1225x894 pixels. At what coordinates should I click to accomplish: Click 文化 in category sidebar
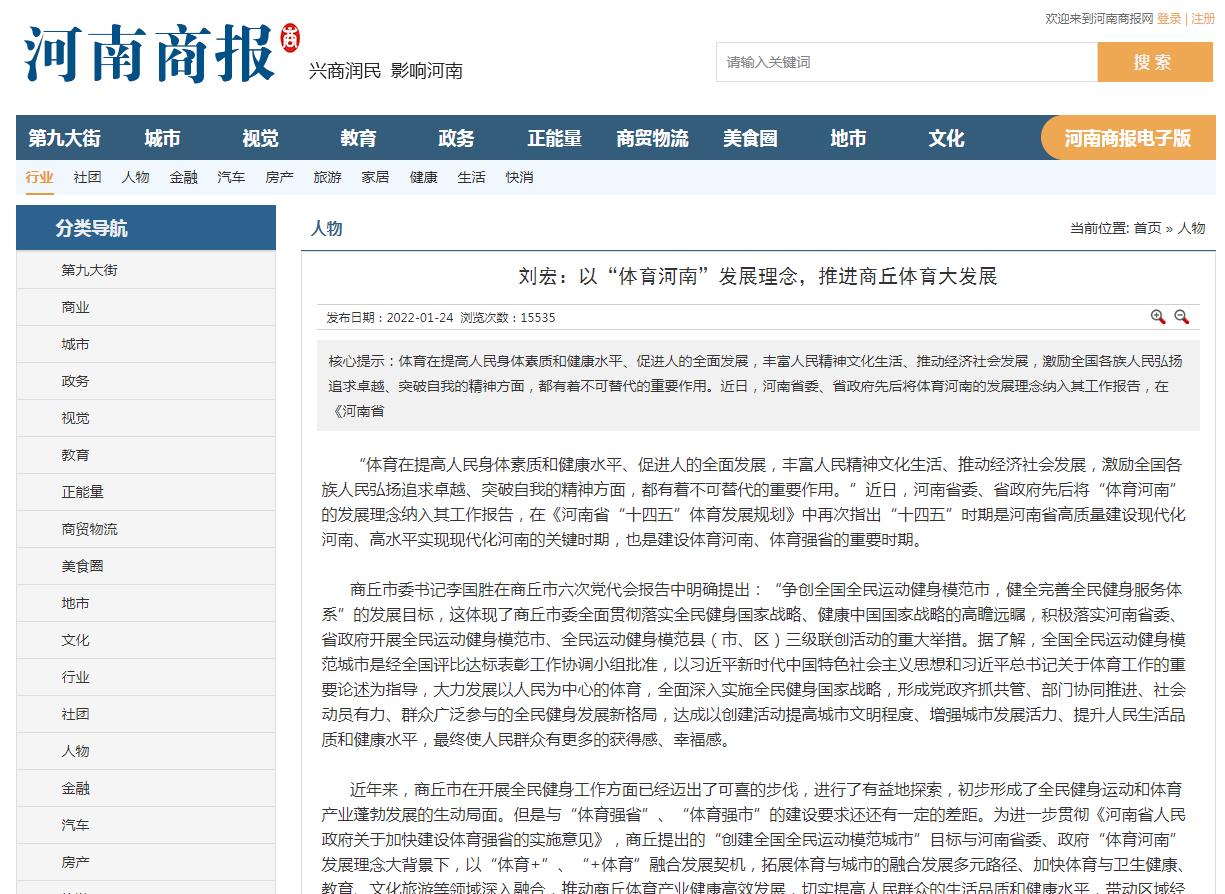[x=146, y=640]
